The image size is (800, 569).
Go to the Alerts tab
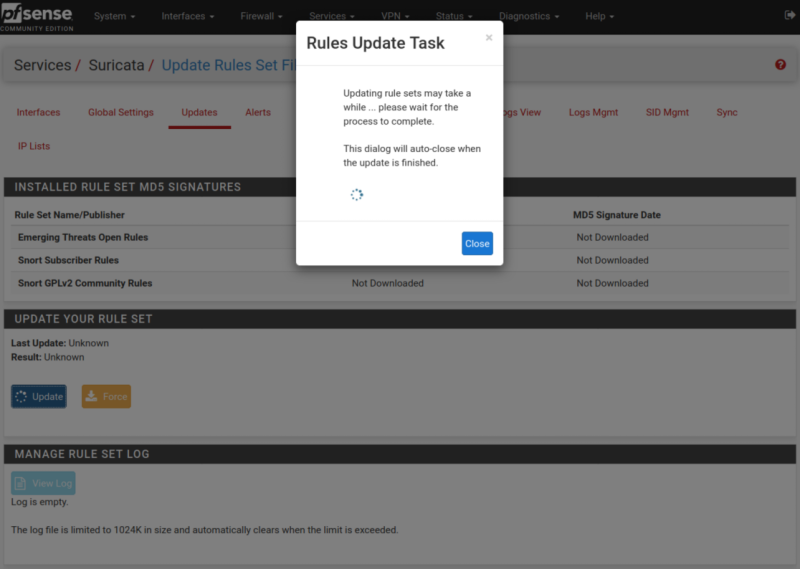258,112
